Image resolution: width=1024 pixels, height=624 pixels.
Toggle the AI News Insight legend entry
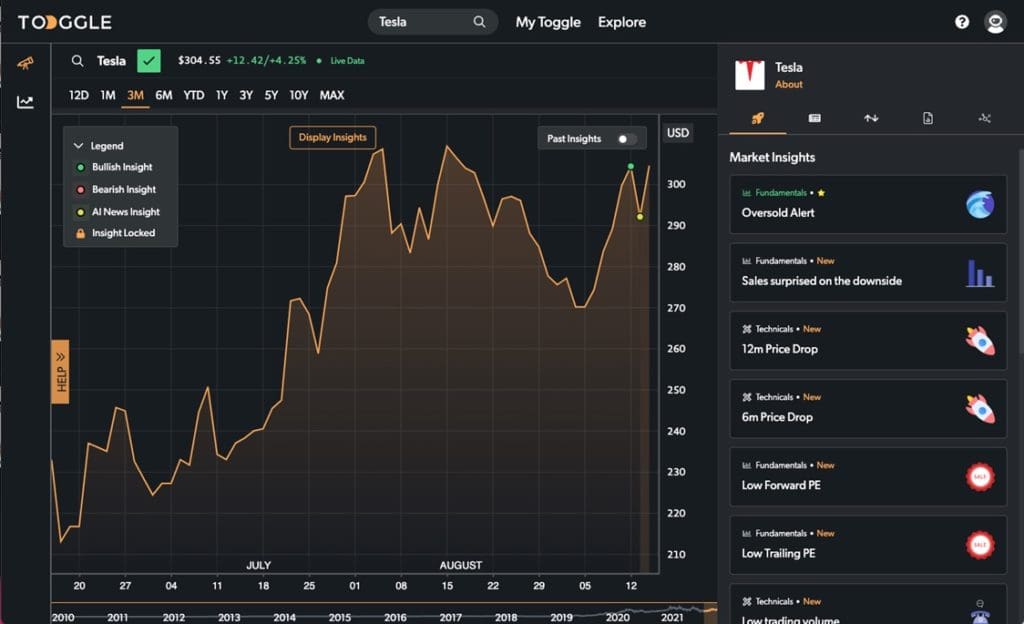(x=118, y=211)
